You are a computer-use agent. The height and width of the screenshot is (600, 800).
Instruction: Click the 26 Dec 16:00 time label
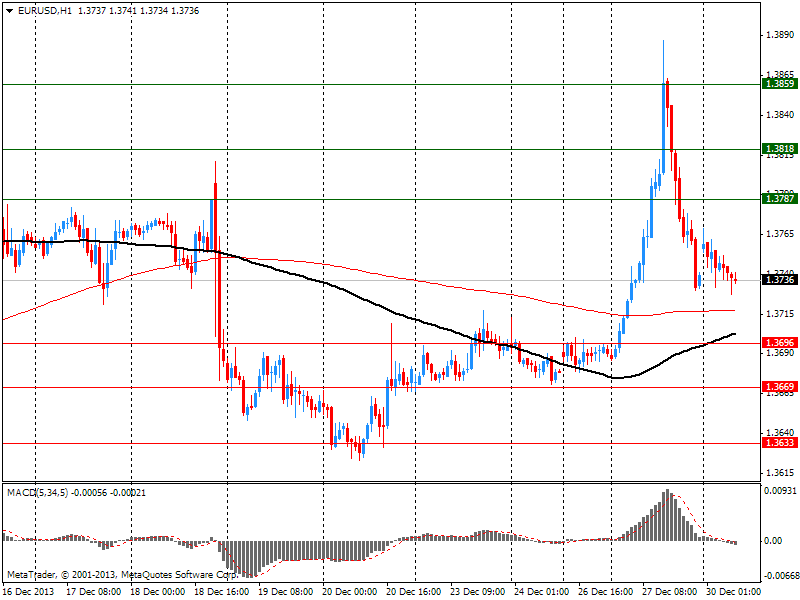tap(605, 592)
